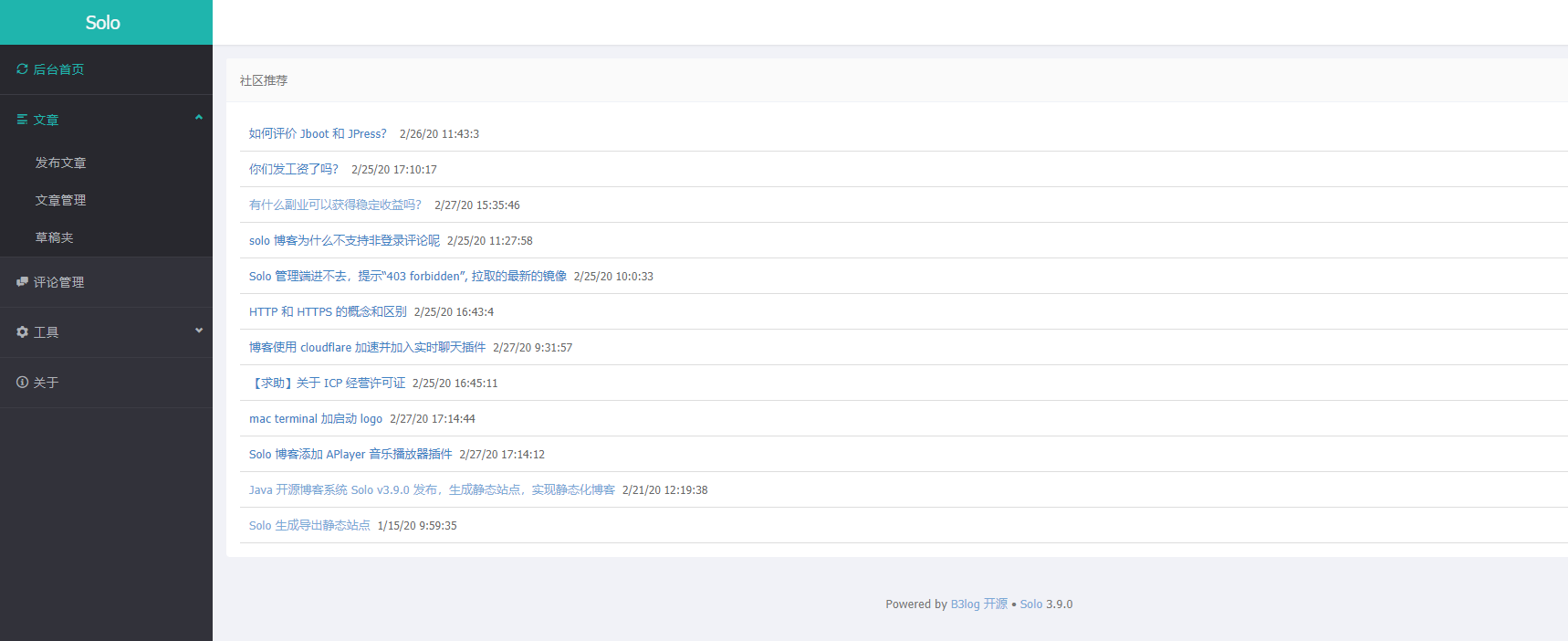The image size is (1568, 641).
Task: Click timestamp 2/27/20 15:35:46
Action: [477, 205]
